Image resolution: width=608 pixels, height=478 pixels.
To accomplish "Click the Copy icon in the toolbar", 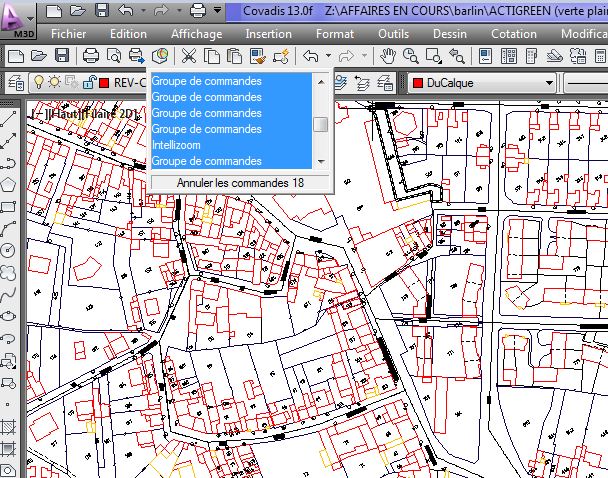I will (212, 56).
